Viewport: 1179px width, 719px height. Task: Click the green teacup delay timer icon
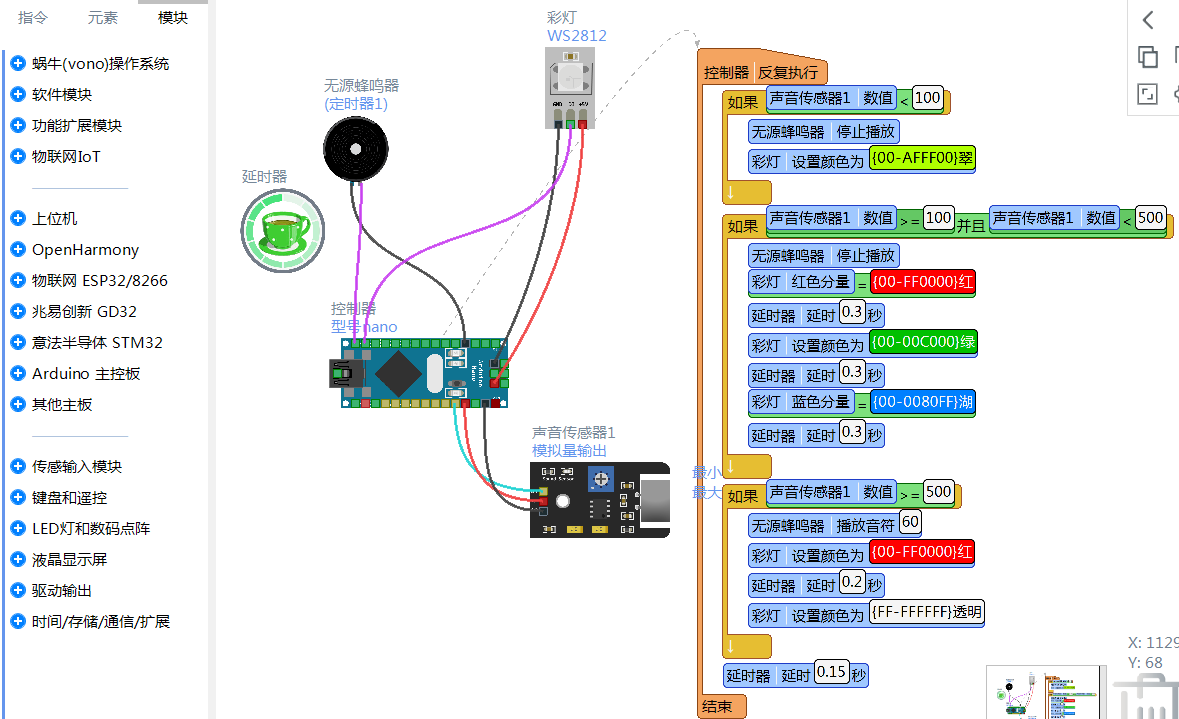tap(283, 230)
